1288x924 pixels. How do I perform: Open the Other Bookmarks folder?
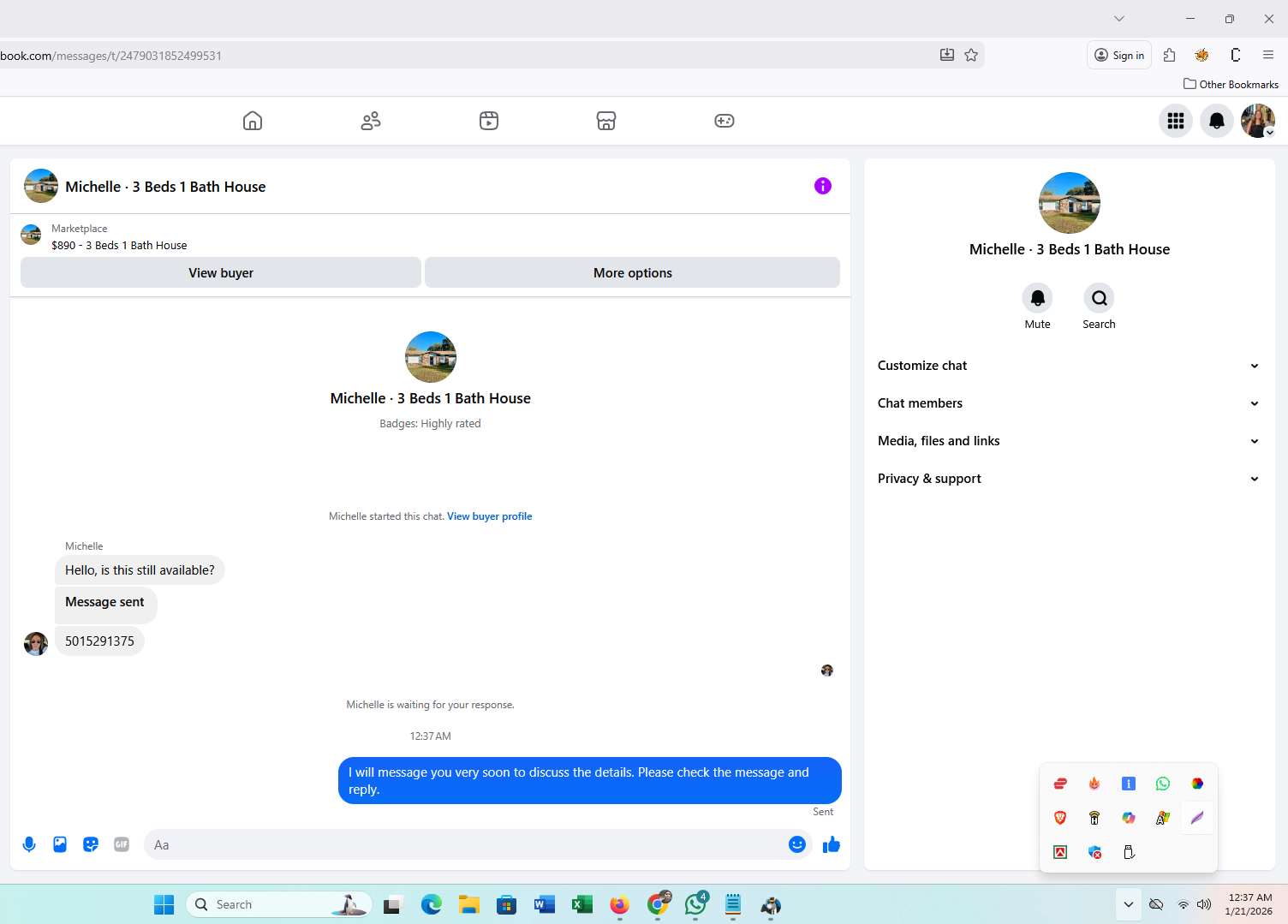coord(1231,84)
